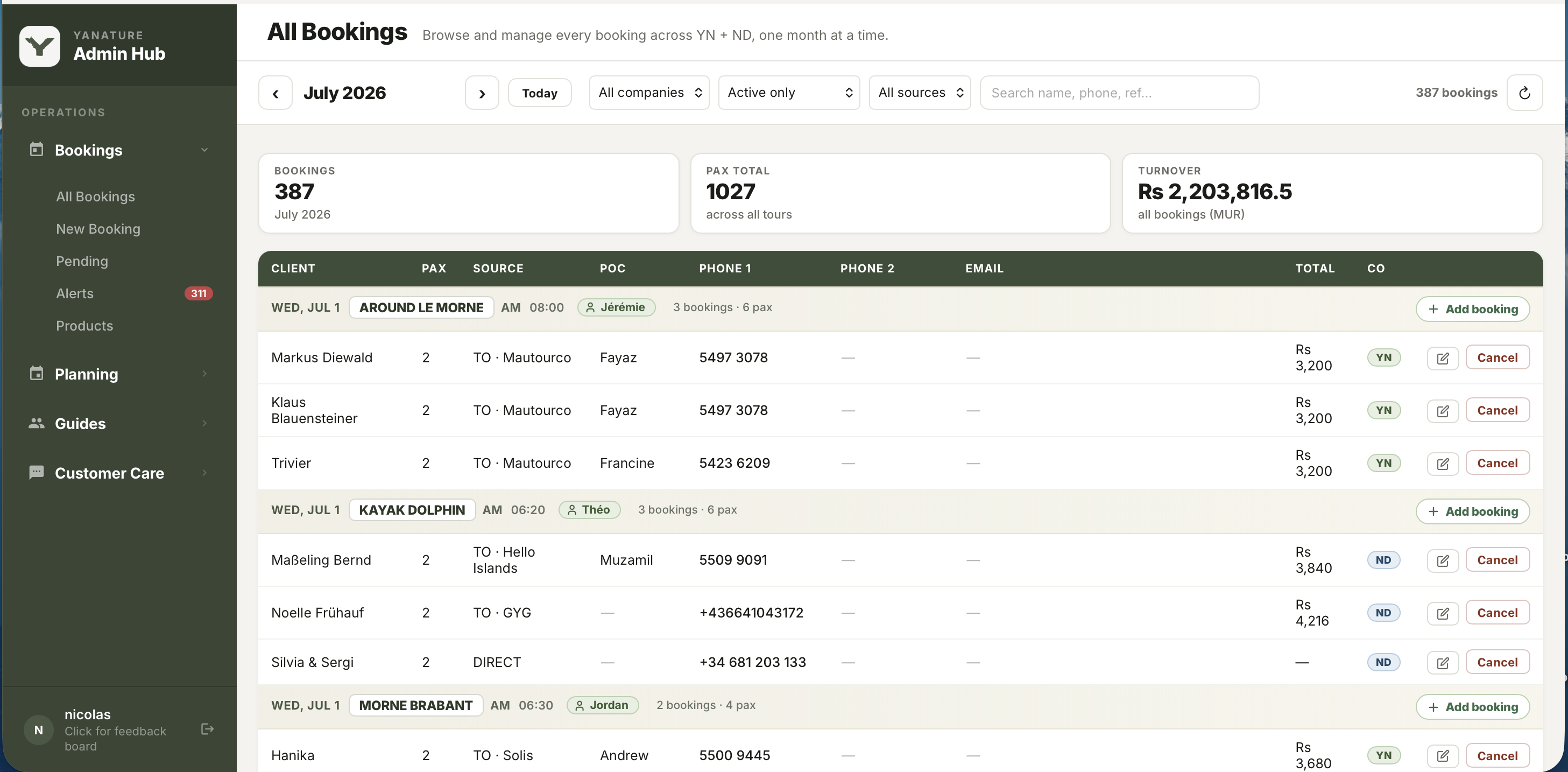Image resolution: width=1568 pixels, height=772 pixels.
Task: Edit Hanika booking pencil icon
Action: [x=1443, y=755]
